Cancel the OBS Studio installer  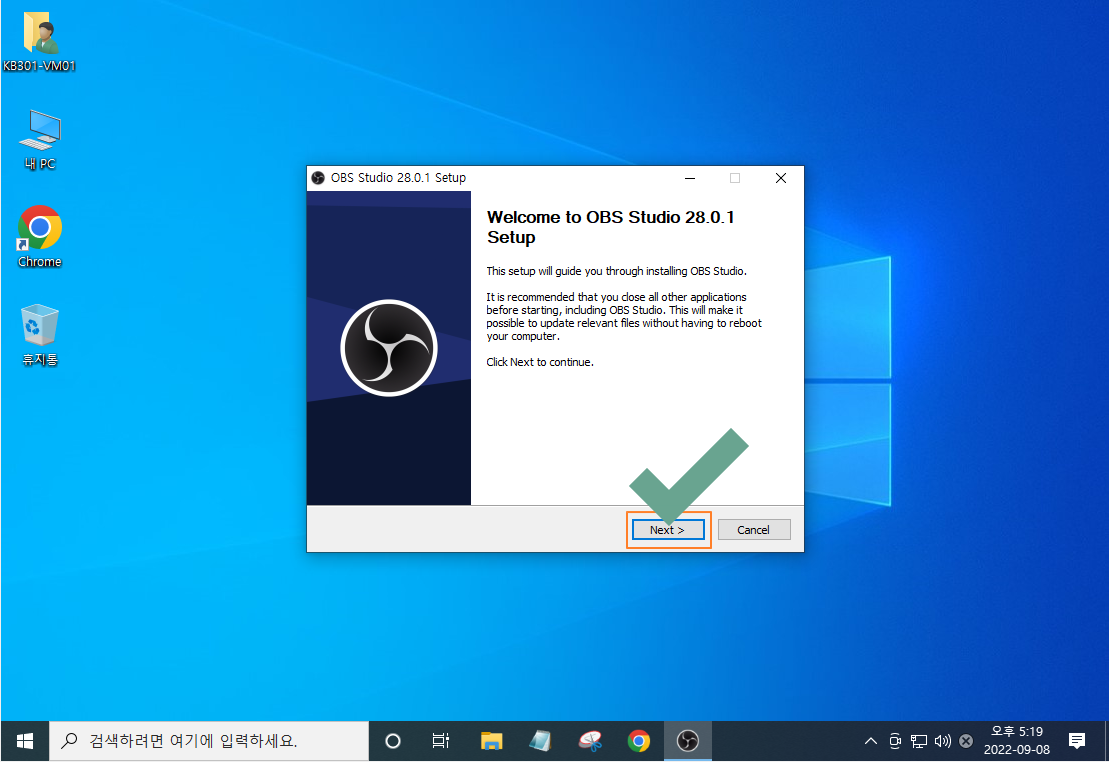coord(753,529)
